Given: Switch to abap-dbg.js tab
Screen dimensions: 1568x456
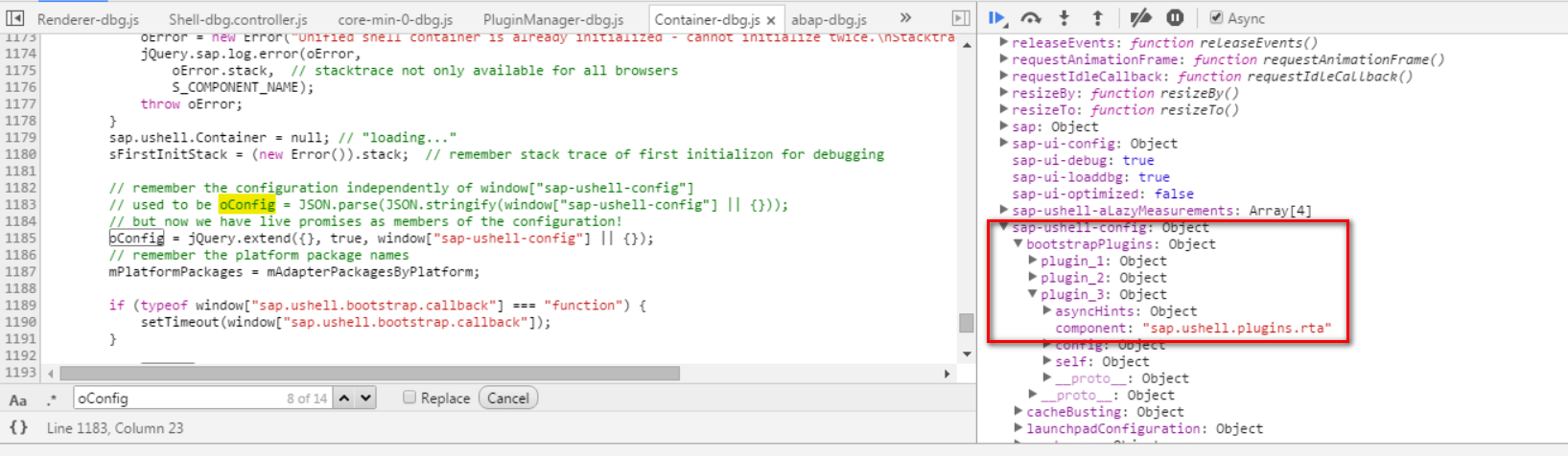Looking at the screenshot, I should point(829,19).
